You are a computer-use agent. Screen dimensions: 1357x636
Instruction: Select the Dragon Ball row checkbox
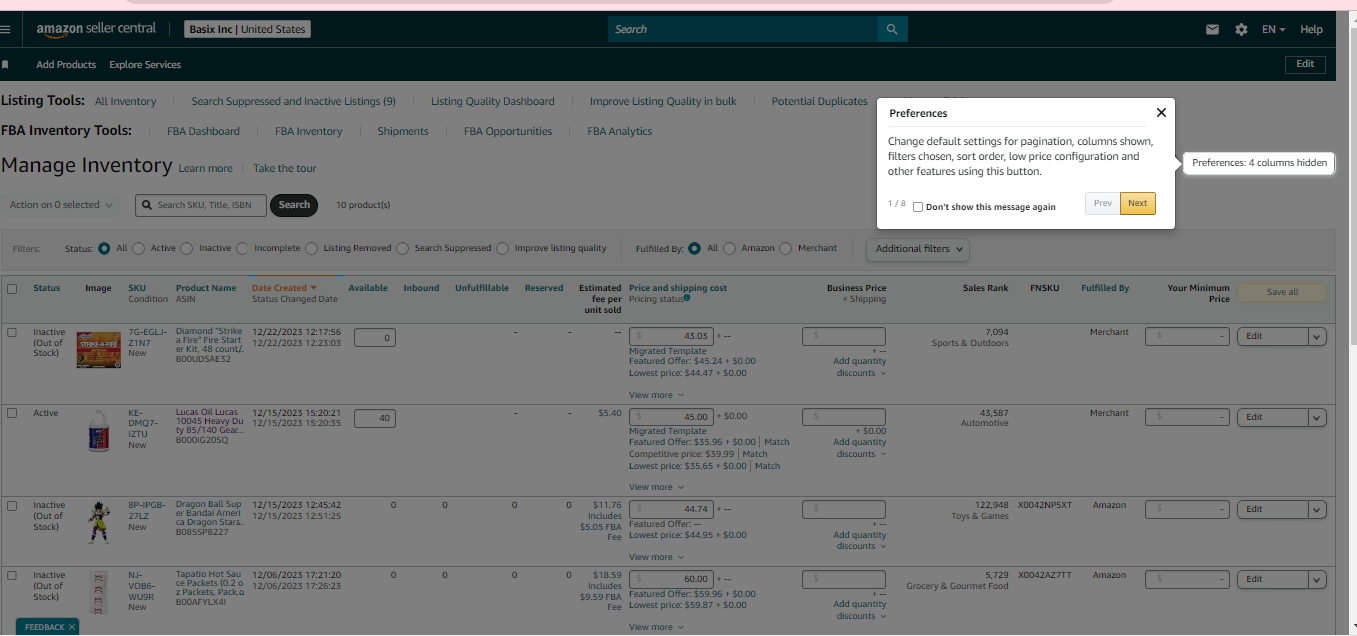pyautogui.click(x=12, y=505)
